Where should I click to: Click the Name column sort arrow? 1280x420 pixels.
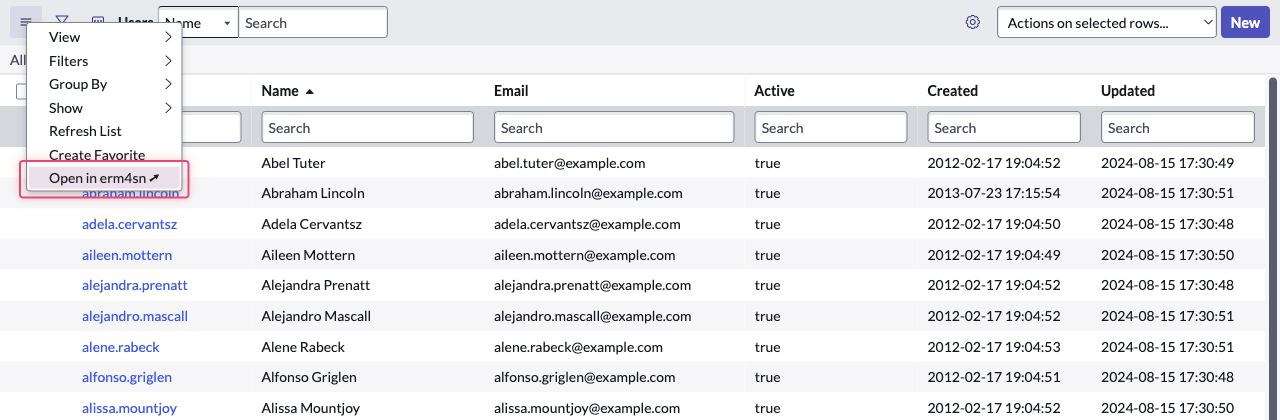310,91
